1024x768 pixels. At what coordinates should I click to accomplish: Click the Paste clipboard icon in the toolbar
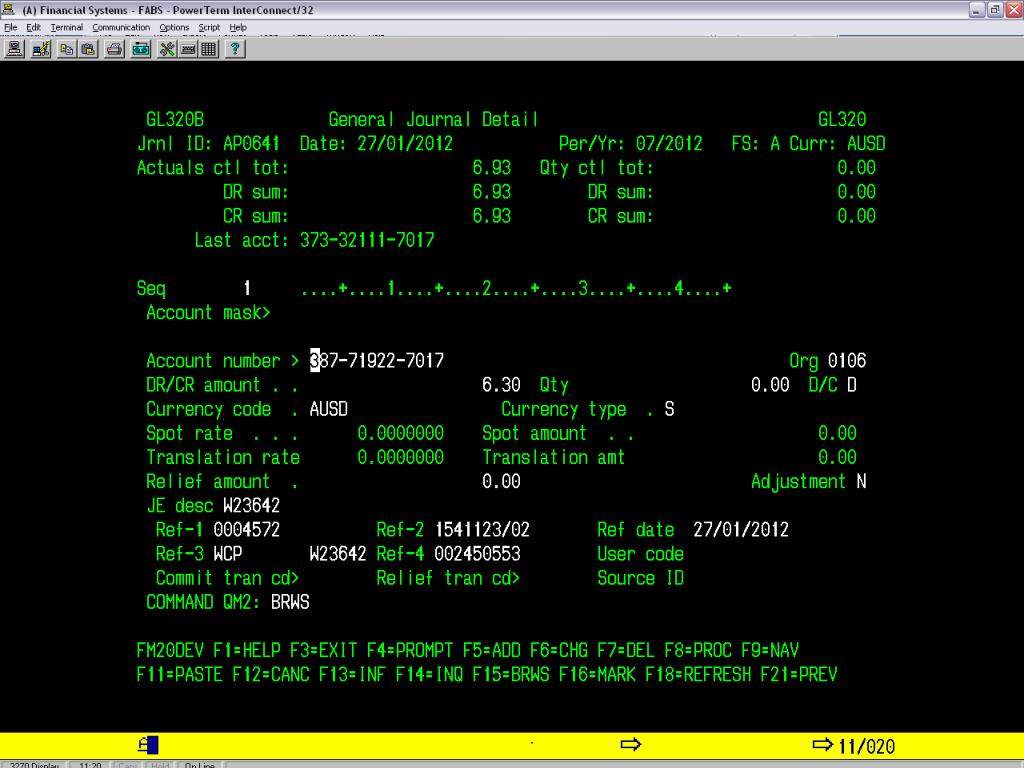(88, 49)
